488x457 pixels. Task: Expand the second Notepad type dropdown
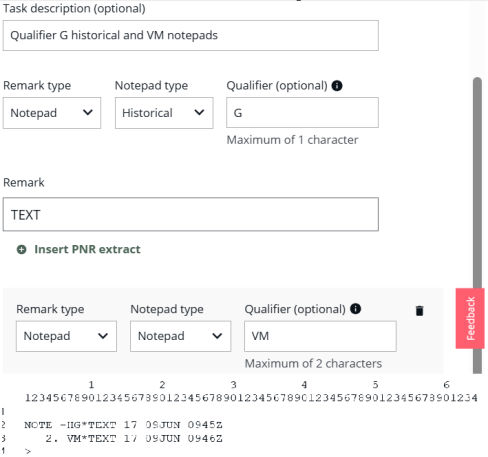click(180, 336)
